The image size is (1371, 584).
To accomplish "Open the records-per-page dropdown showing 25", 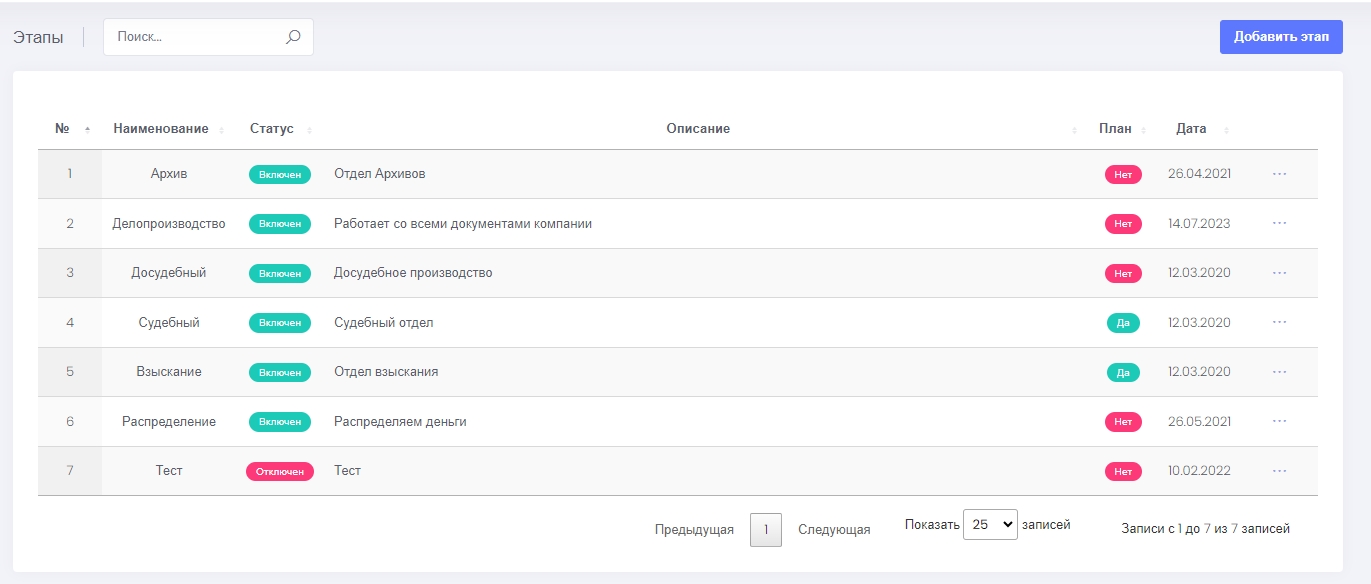I will tap(989, 525).
